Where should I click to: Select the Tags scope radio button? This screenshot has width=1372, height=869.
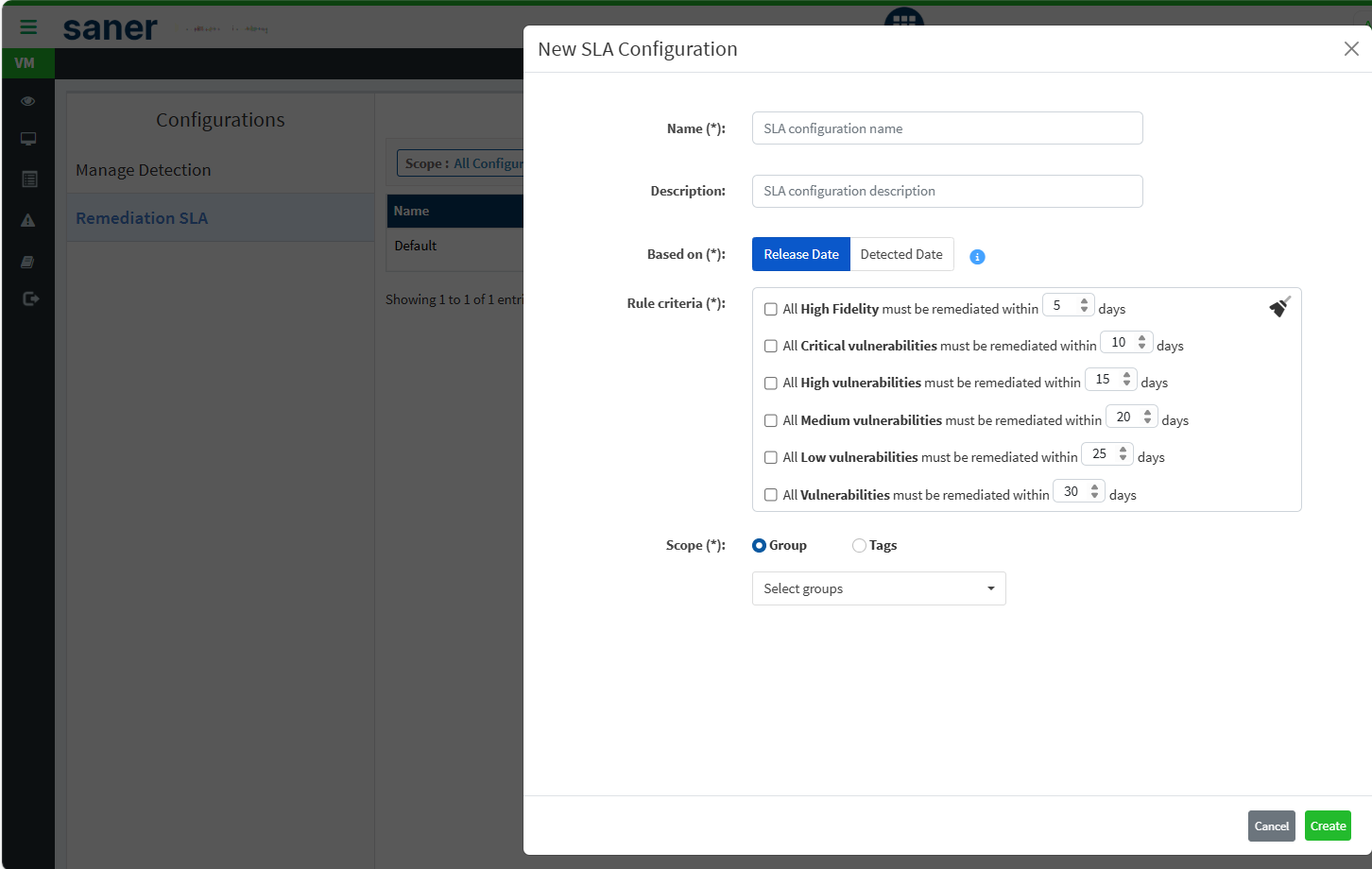tap(859, 546)
